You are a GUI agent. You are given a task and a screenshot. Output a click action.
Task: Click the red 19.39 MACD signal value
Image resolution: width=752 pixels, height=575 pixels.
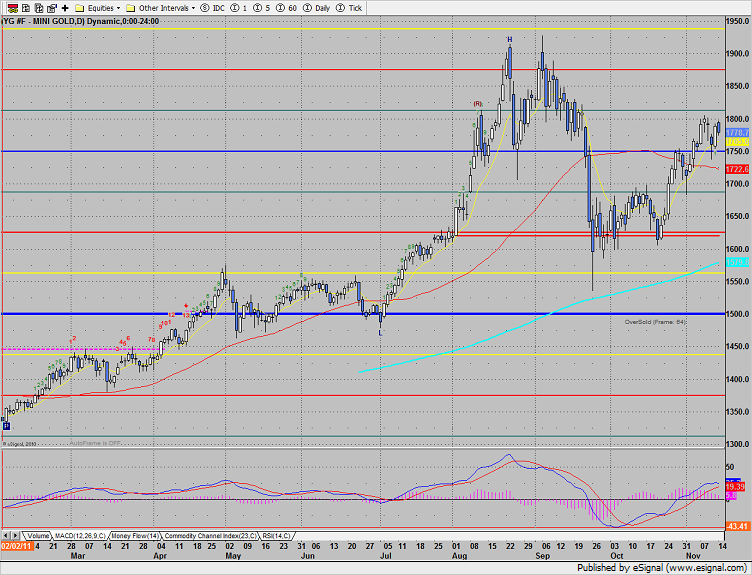point(736,487)
